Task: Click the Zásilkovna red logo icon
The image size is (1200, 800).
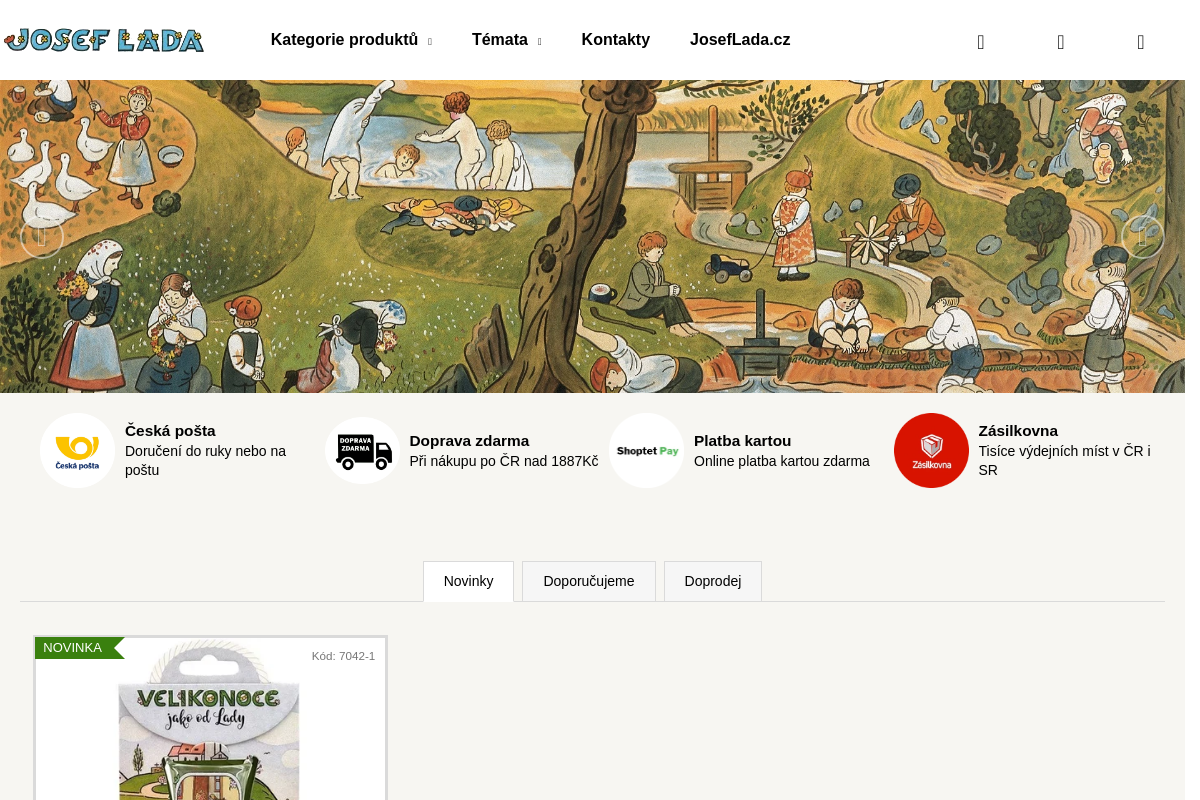Action: 931,450
